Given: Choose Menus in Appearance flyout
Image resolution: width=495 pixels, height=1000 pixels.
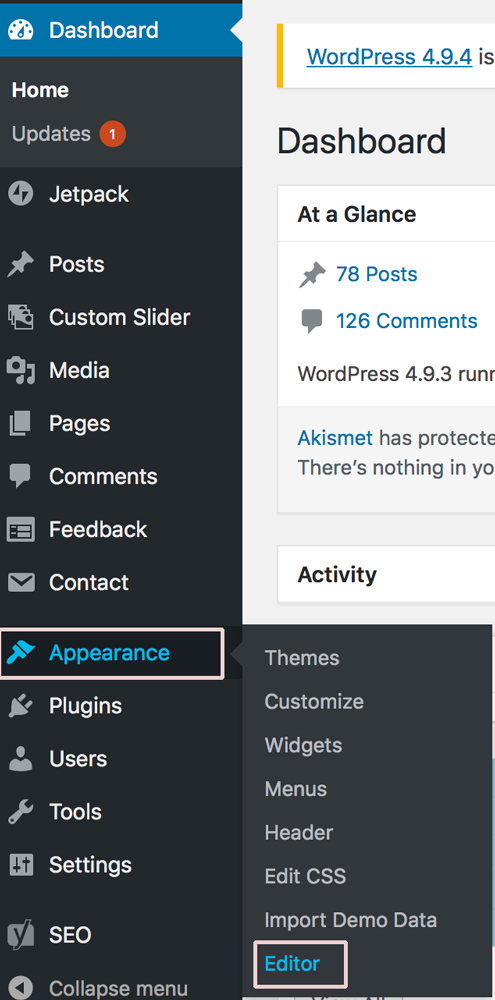Looking at the screenshot, I should pyautogui.click(x=295, y=789).
